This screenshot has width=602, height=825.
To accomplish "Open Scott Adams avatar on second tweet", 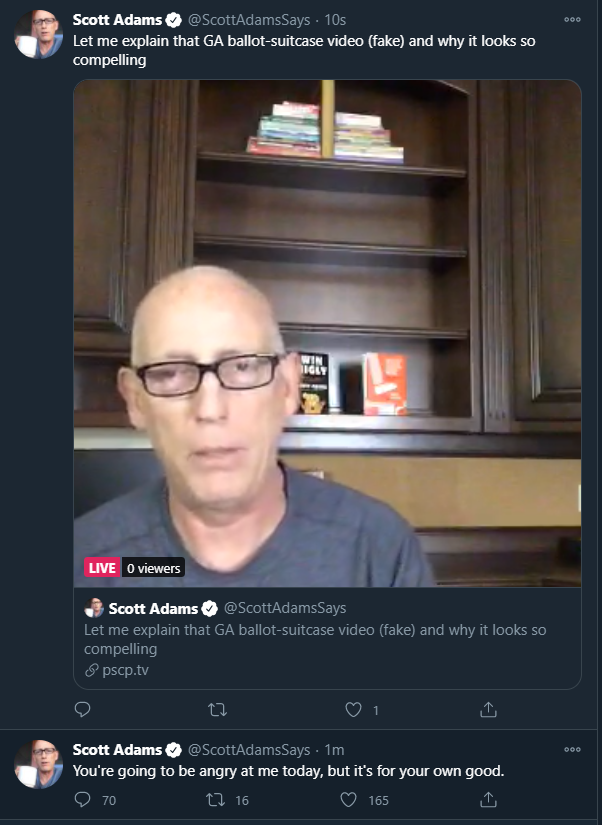I will 38,764.
